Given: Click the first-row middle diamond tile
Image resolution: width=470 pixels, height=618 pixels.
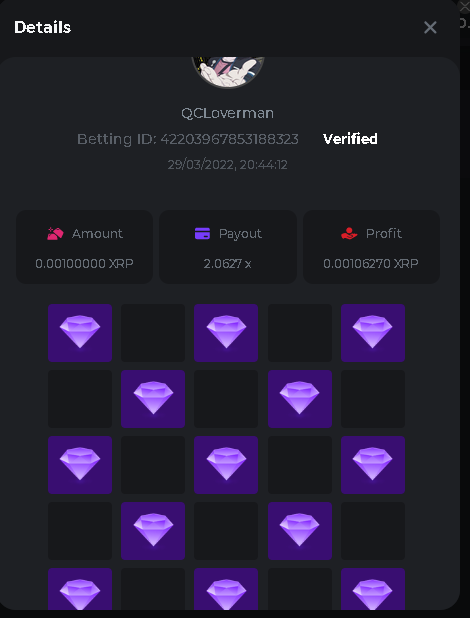Looking at the screenshot, I should [x=226, y=333].
